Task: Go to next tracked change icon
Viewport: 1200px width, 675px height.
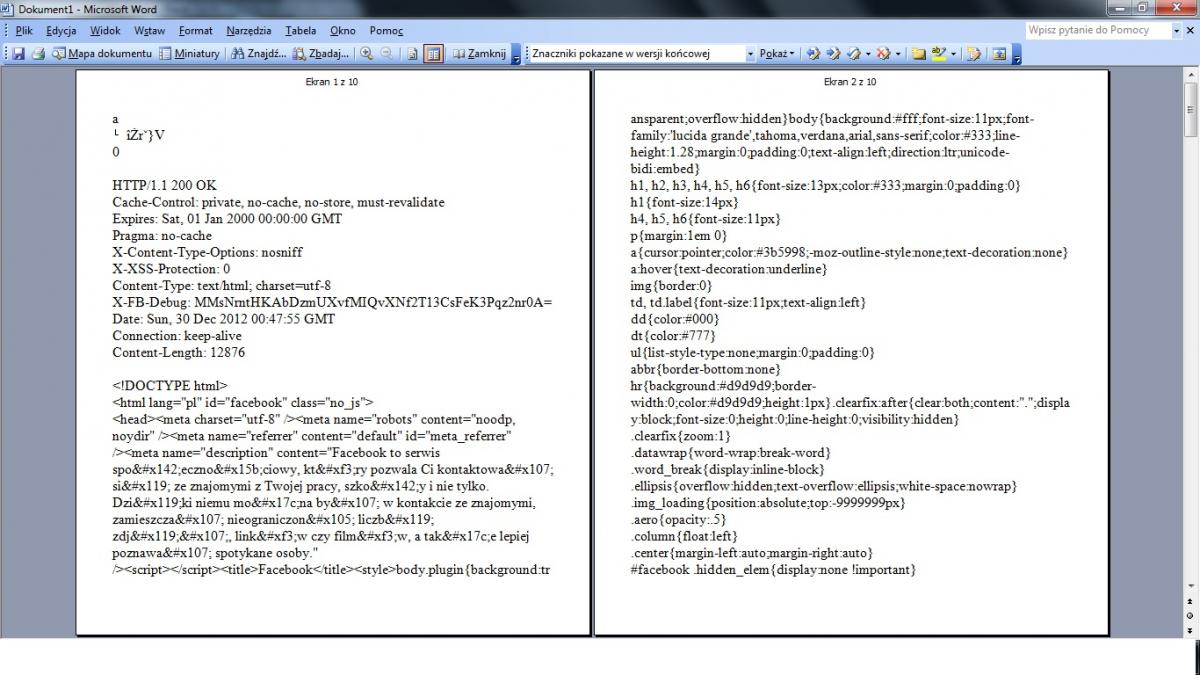Action: (x=833, y=53)
